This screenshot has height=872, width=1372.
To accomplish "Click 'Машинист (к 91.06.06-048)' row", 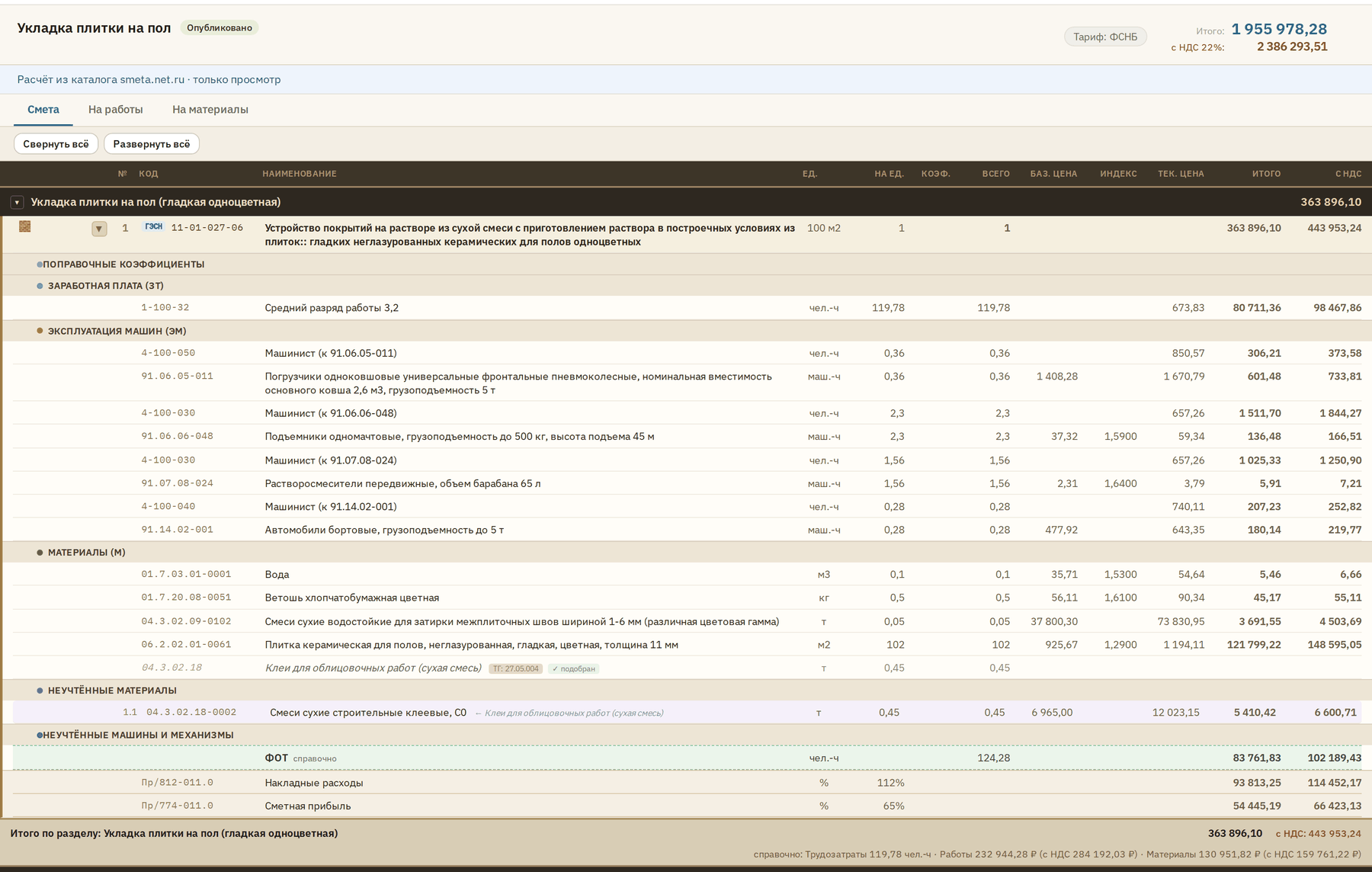I will 686,413.
